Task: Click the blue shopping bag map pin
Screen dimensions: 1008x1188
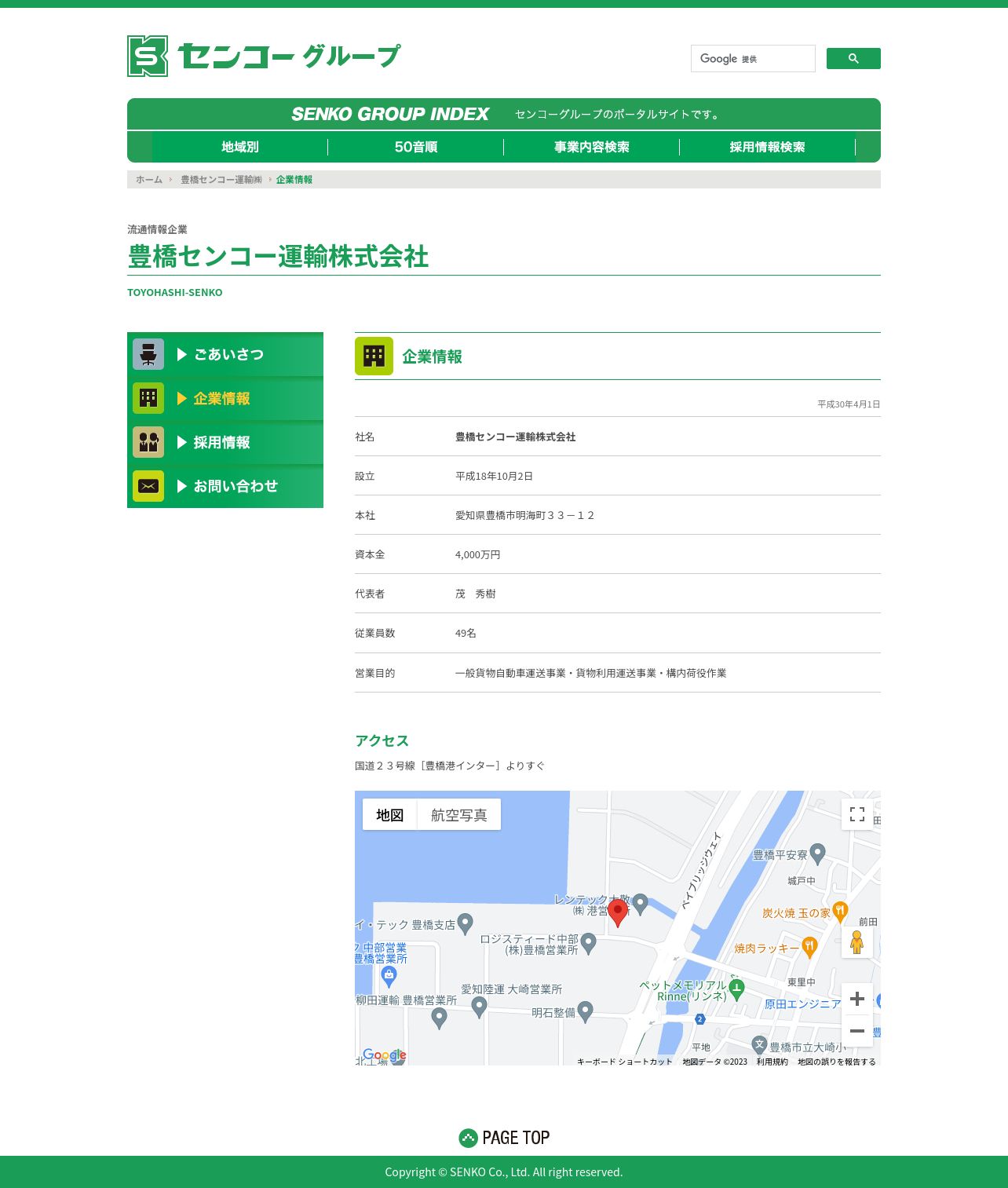Action: (389, 977)
